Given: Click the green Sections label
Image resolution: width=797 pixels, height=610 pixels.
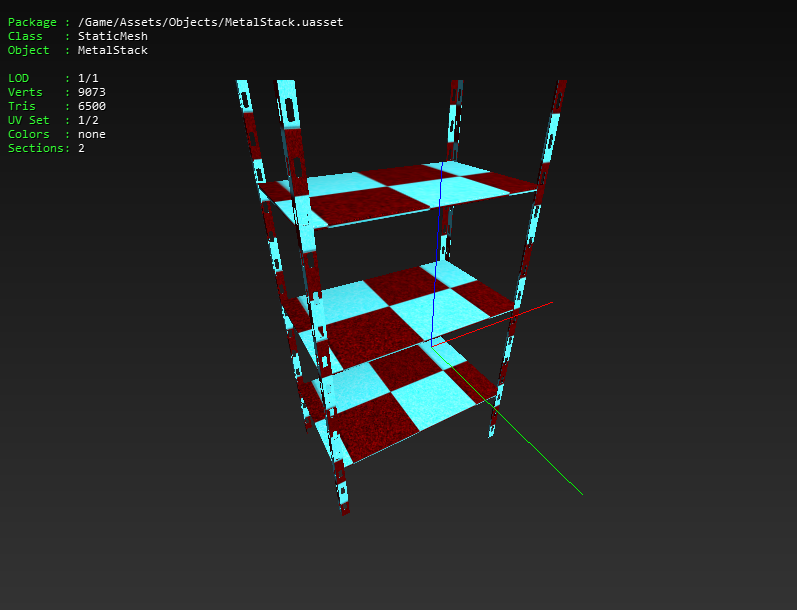Looking at the screenshot, I should point(36,148).
